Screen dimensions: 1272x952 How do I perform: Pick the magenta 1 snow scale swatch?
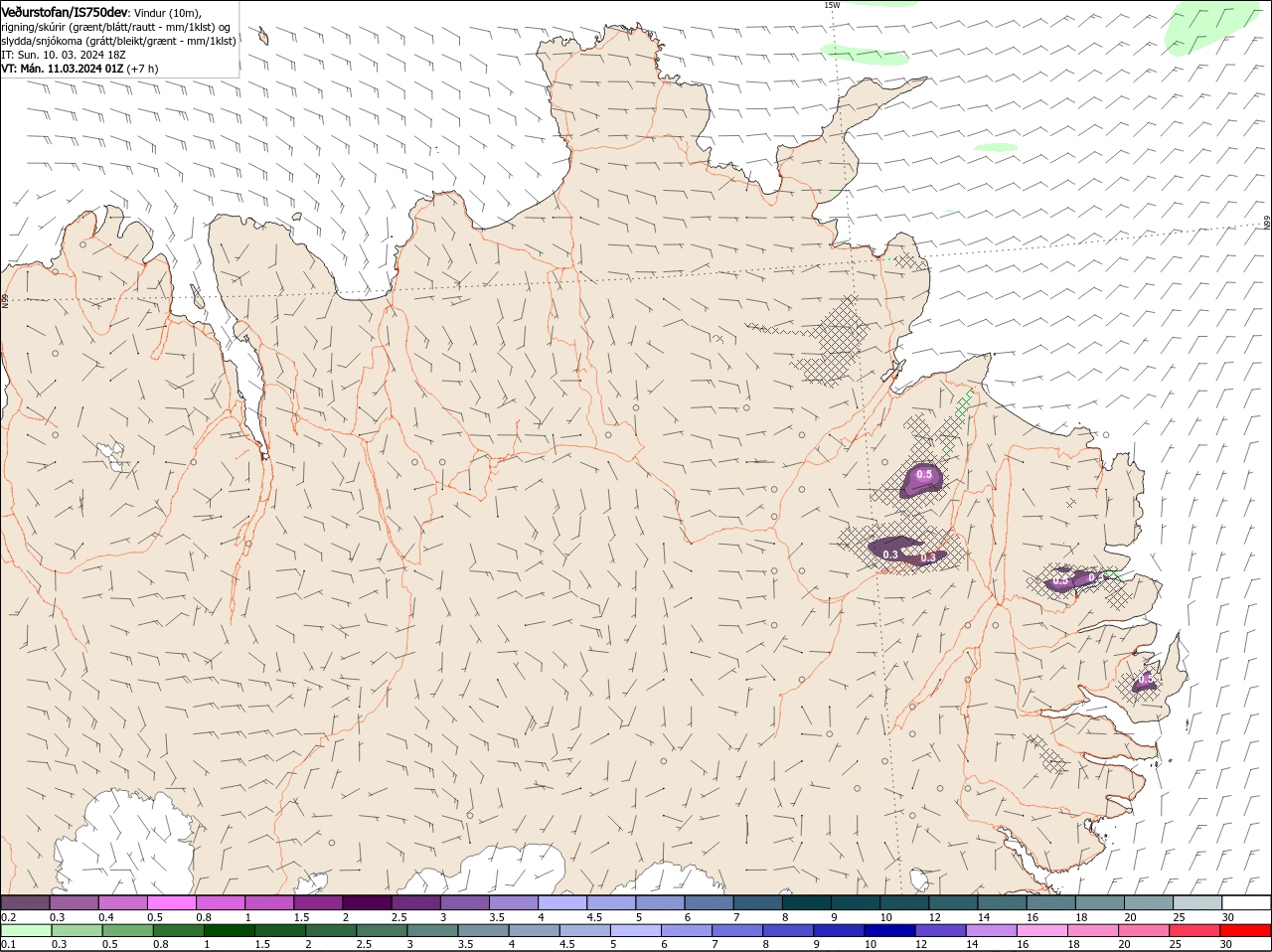(x=269, y=902)
